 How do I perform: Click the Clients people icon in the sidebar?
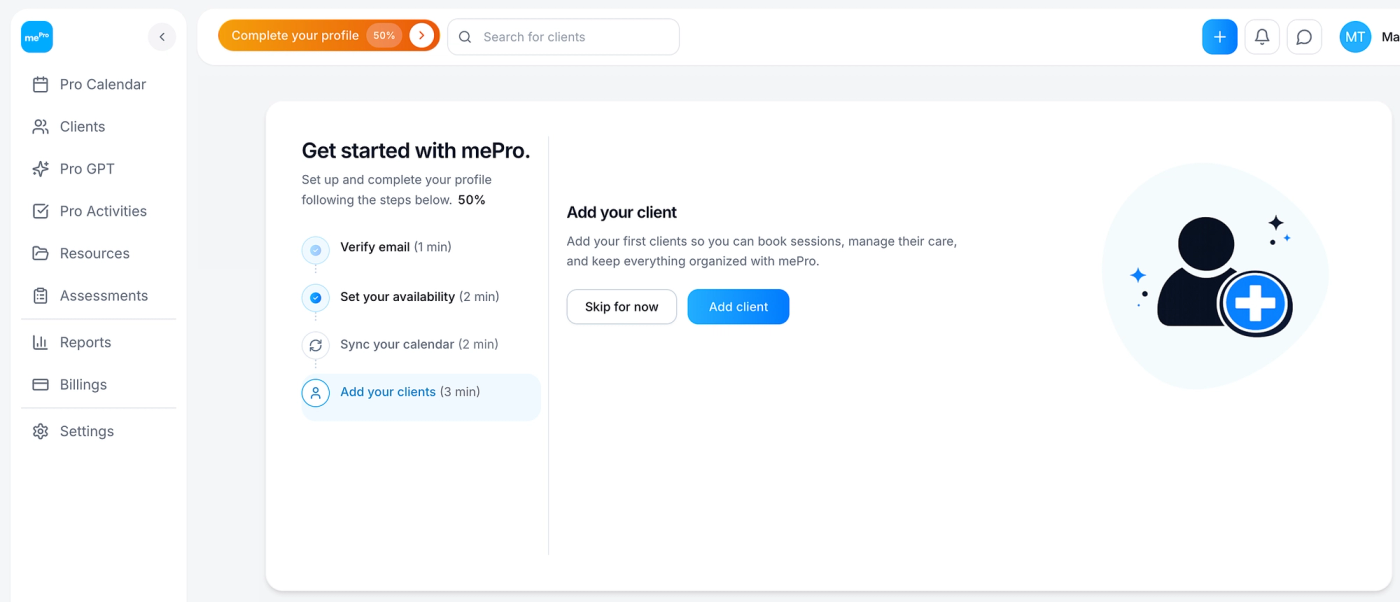(40, 127)
